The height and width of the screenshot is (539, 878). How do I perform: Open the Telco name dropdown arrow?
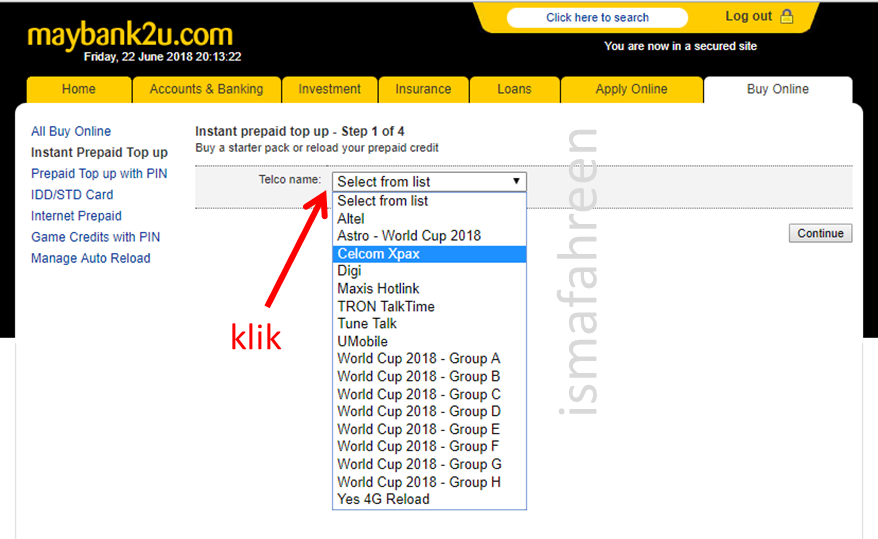coord(516,181)
